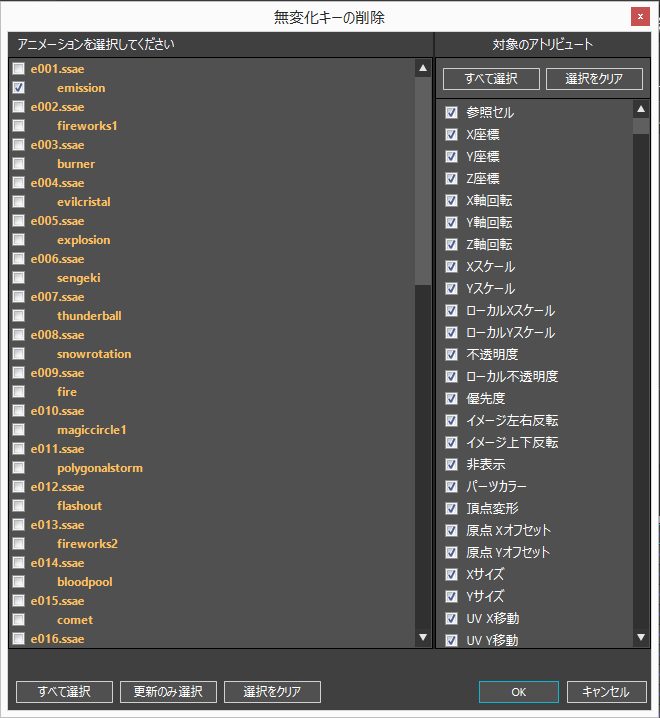
Task: Uncheck the Z軸回転 attribute
Action: point(452,244)
